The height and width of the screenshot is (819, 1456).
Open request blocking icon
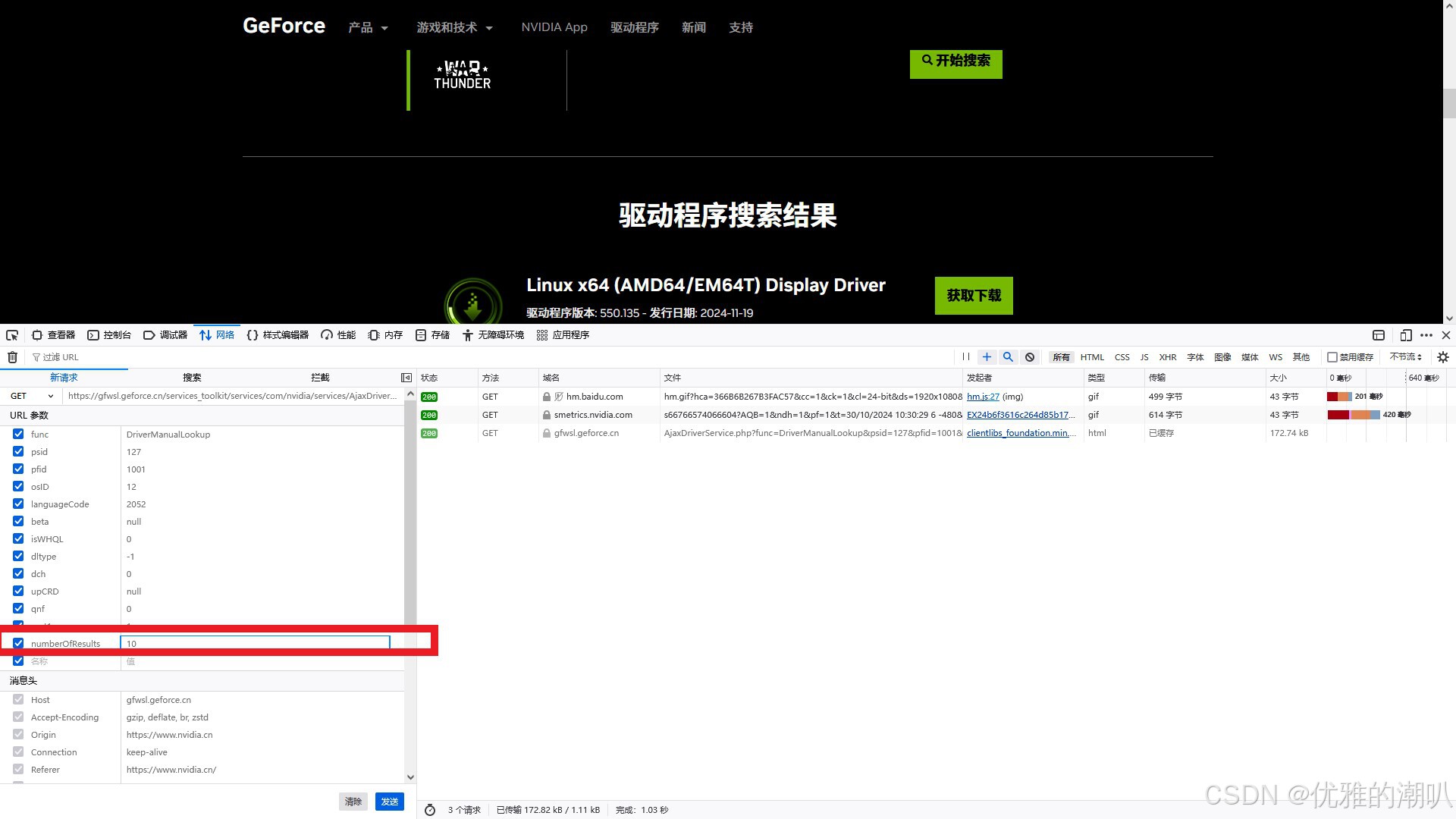pos(1029,357)
